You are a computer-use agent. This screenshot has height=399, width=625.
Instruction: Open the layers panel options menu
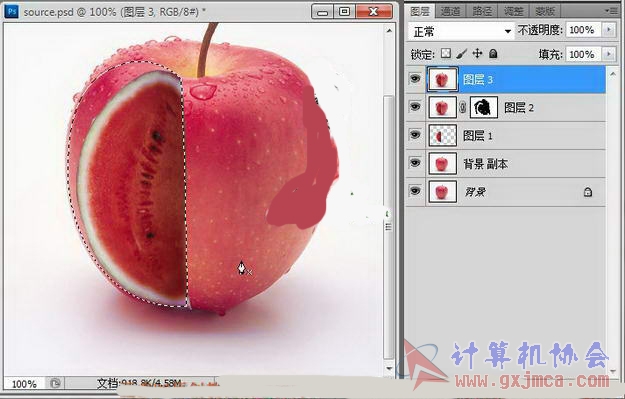tap(611, 11)
